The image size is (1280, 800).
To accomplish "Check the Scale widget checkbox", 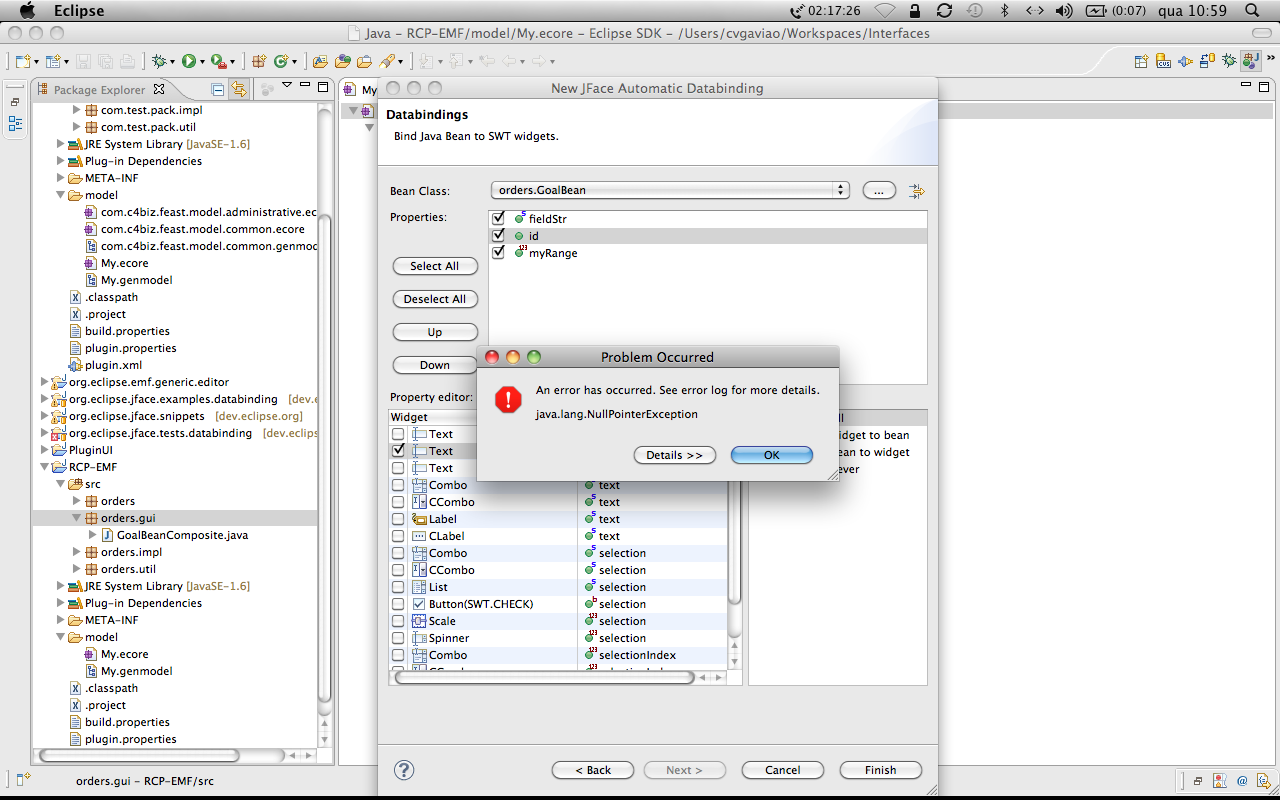I will (398, 621).
